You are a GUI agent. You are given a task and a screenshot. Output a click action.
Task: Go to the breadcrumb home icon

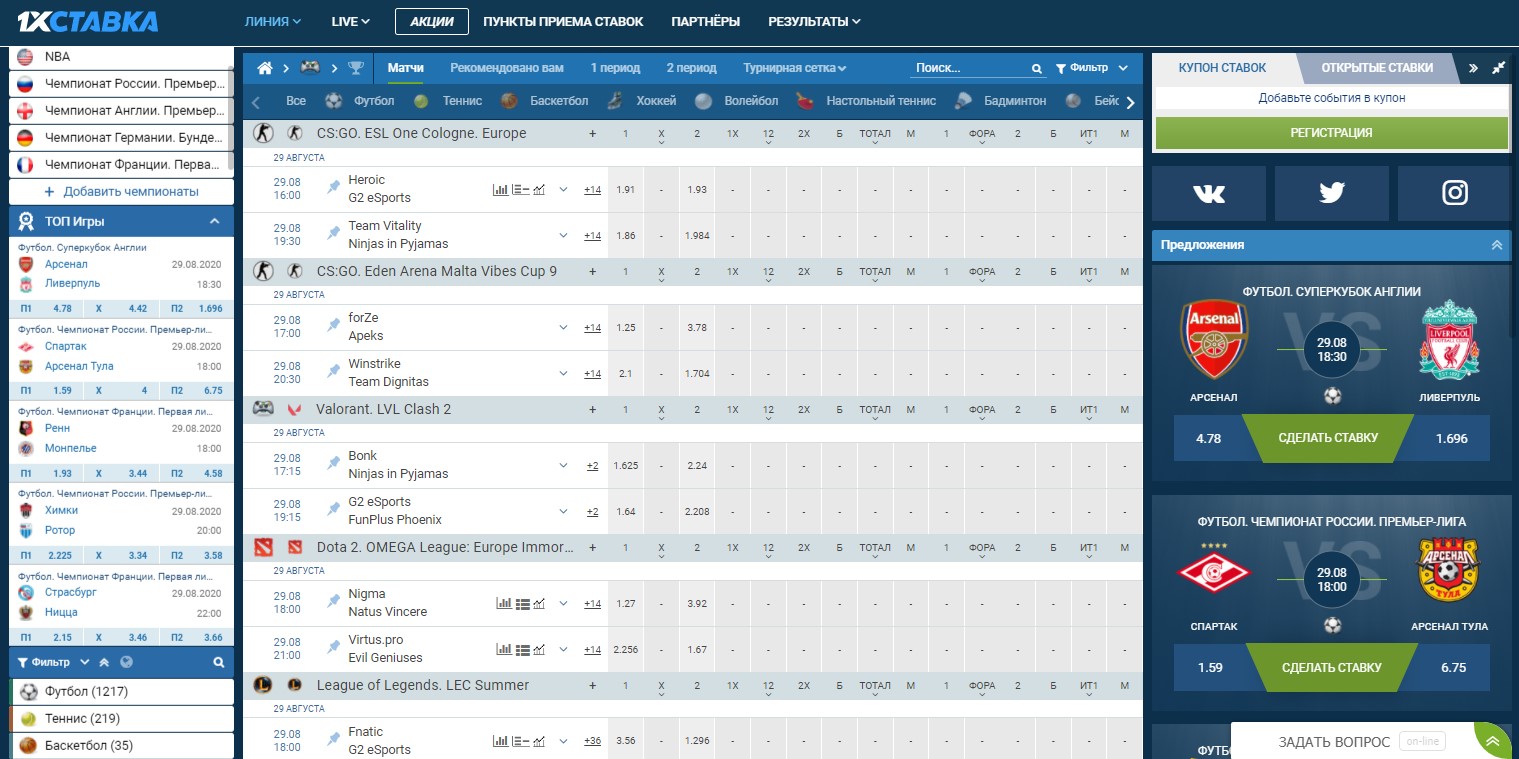coord(265,68)
